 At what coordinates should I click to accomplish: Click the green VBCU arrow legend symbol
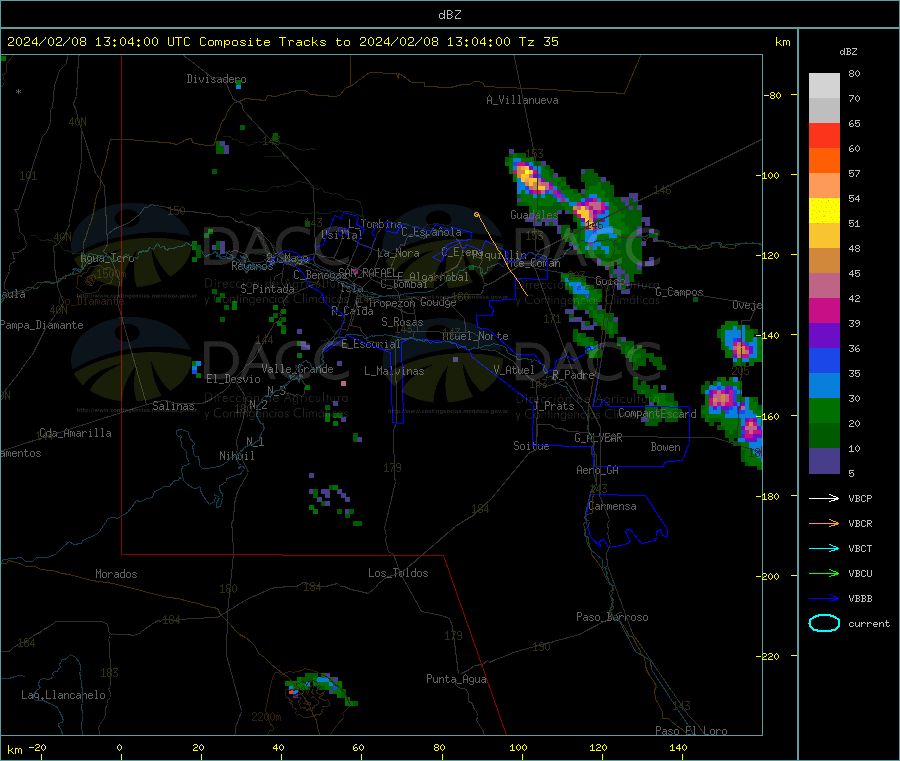click(824, 573)
